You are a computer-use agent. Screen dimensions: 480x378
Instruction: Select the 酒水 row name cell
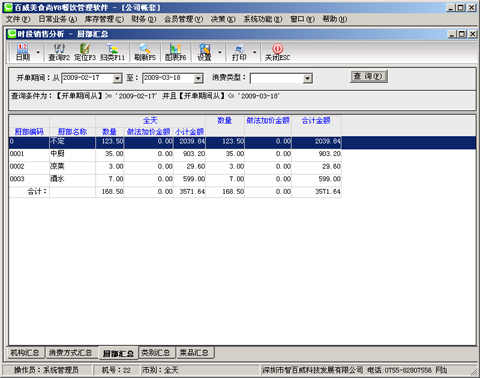(x=72, y=179)
